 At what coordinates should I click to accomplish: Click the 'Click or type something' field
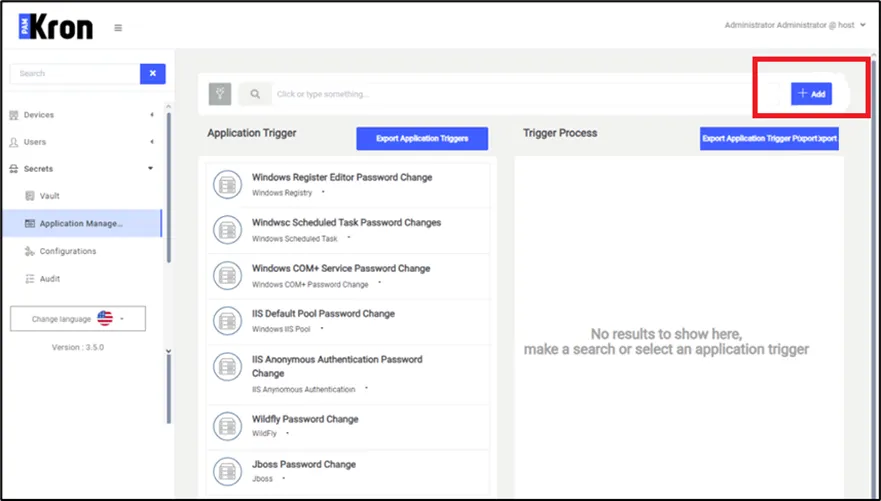tap(525, 94)
